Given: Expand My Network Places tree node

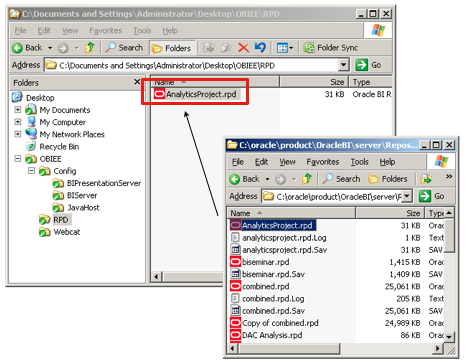Looking at the screenshot, I should [18, 134].
